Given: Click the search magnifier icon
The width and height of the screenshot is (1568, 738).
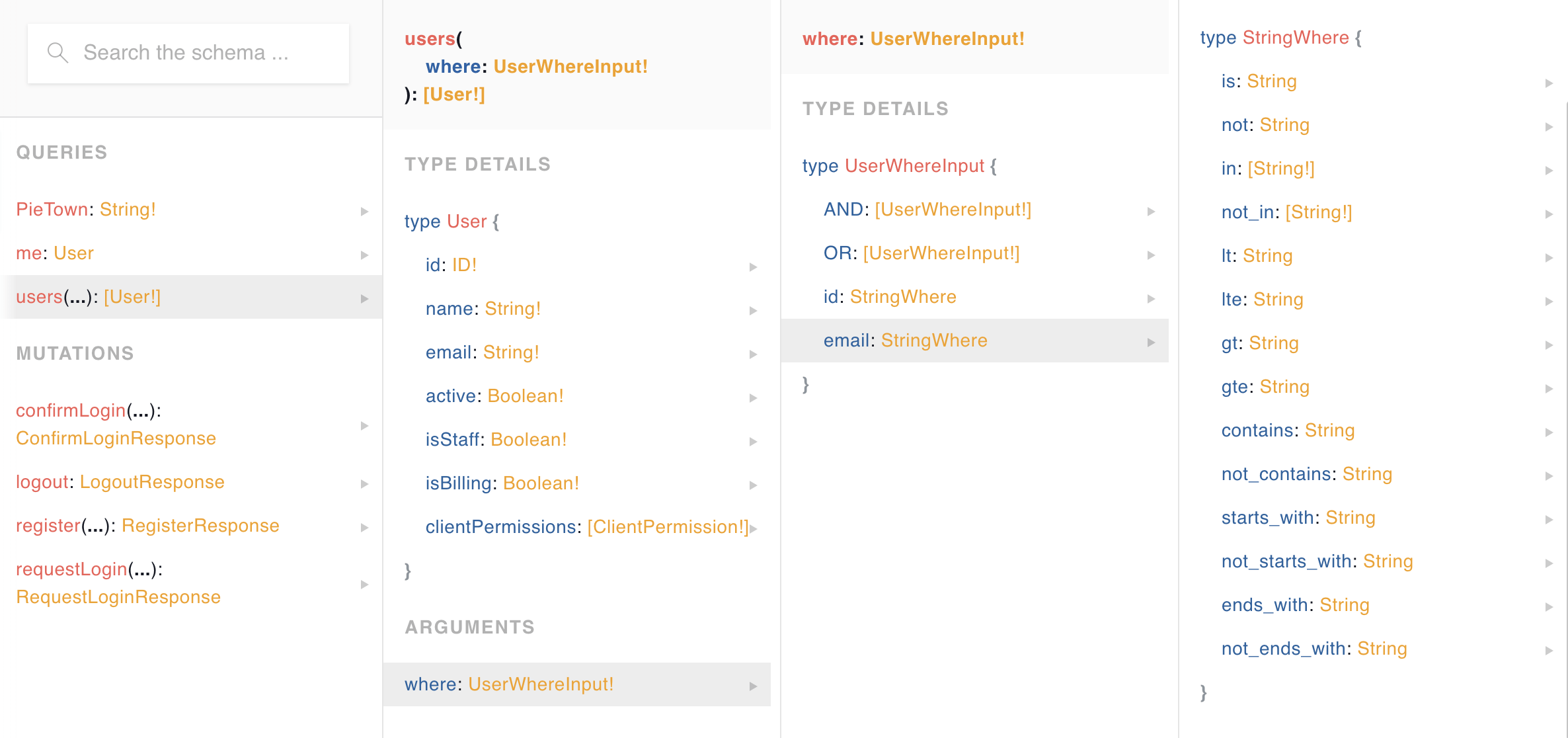Looking at the screenshot, I should [x=57, y=52].
